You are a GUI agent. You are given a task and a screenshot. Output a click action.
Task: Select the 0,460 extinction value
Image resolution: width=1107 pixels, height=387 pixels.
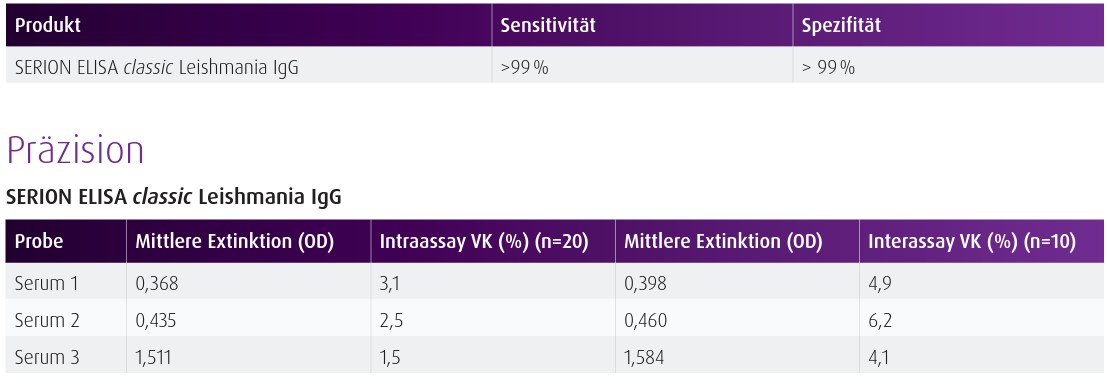click(645, 321)
